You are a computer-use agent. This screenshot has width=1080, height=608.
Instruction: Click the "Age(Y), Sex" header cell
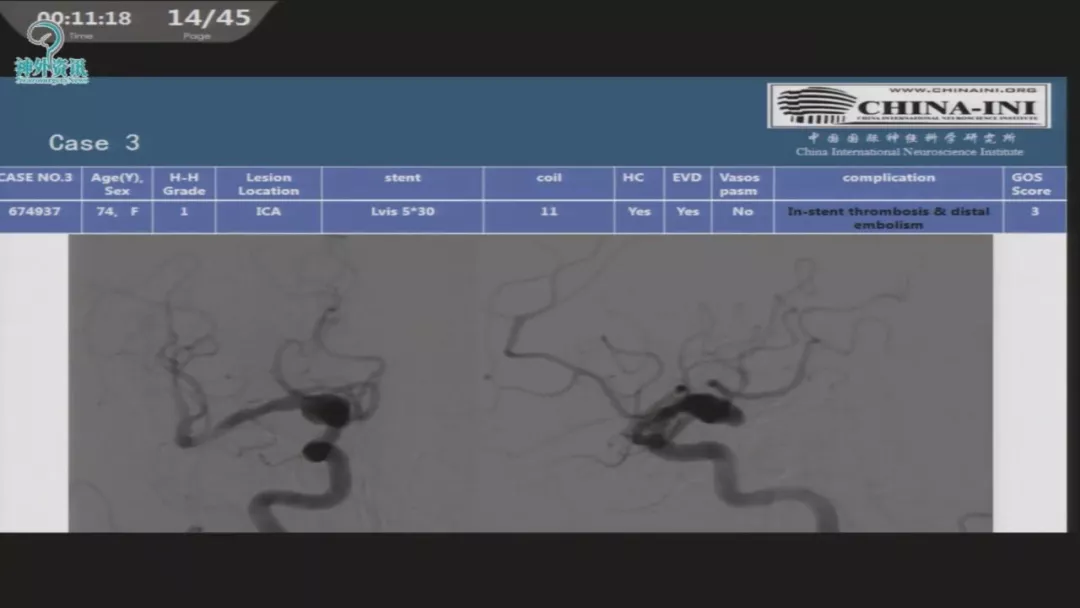(x=117, y=184)
